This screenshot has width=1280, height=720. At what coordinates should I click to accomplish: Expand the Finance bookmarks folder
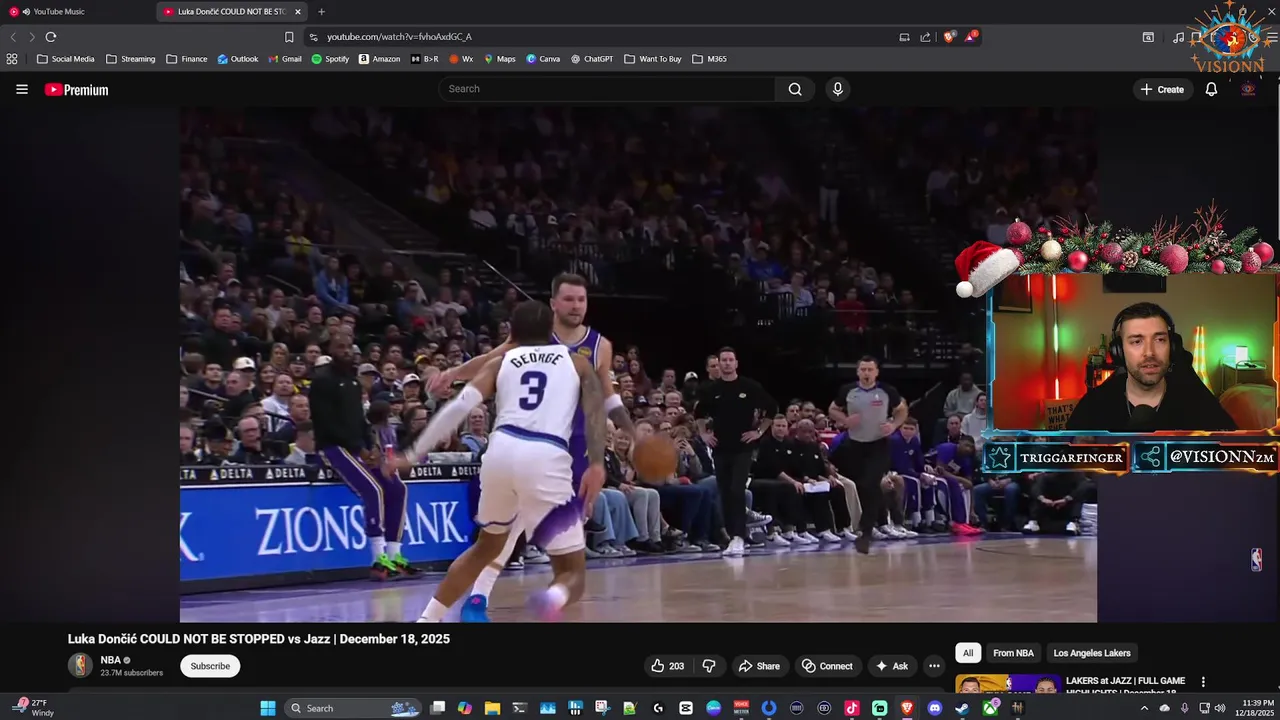[x=187, y=59]
